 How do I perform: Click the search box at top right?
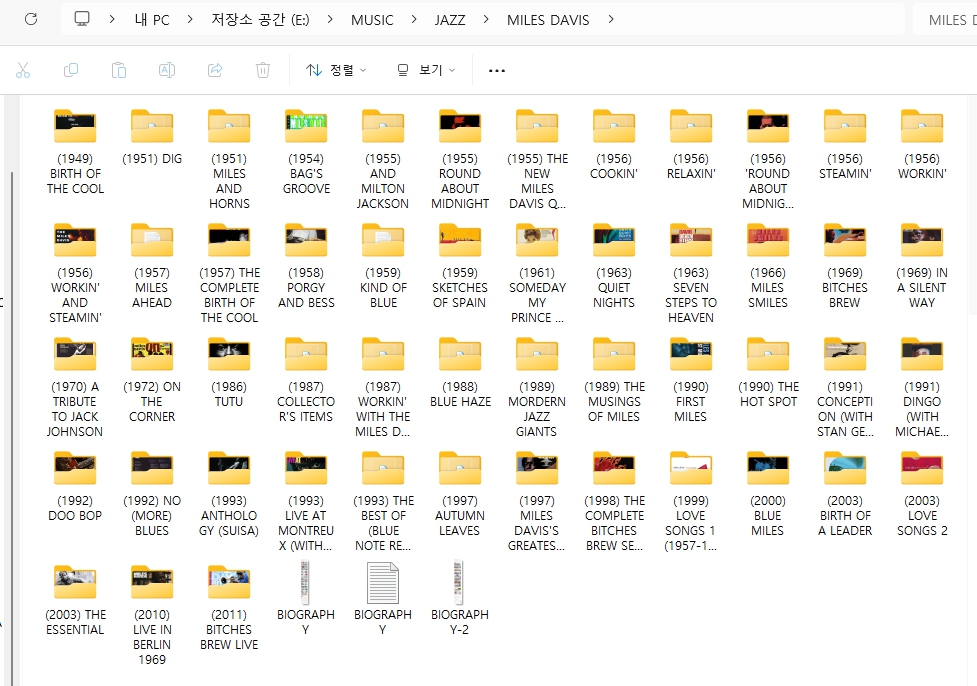pyautogui.click(x=943, y=20)
